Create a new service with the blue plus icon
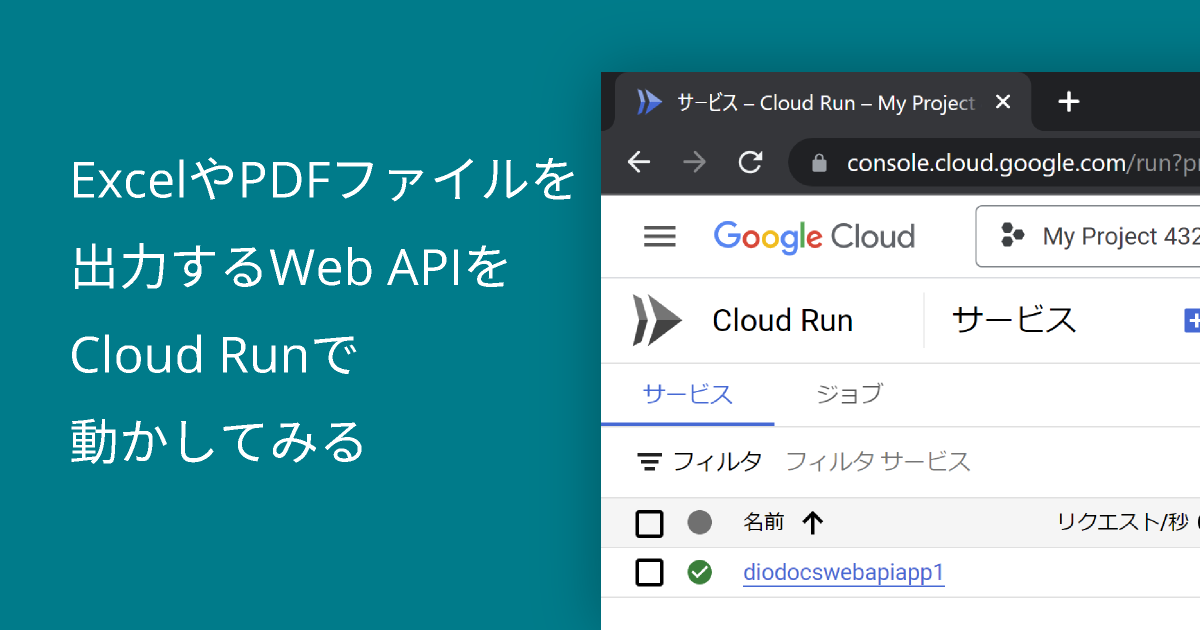 click(1193, 319)
